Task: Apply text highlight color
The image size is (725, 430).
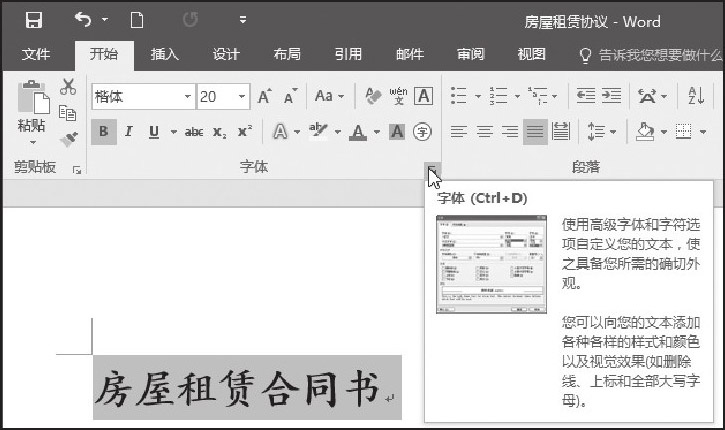Action: 319,131
